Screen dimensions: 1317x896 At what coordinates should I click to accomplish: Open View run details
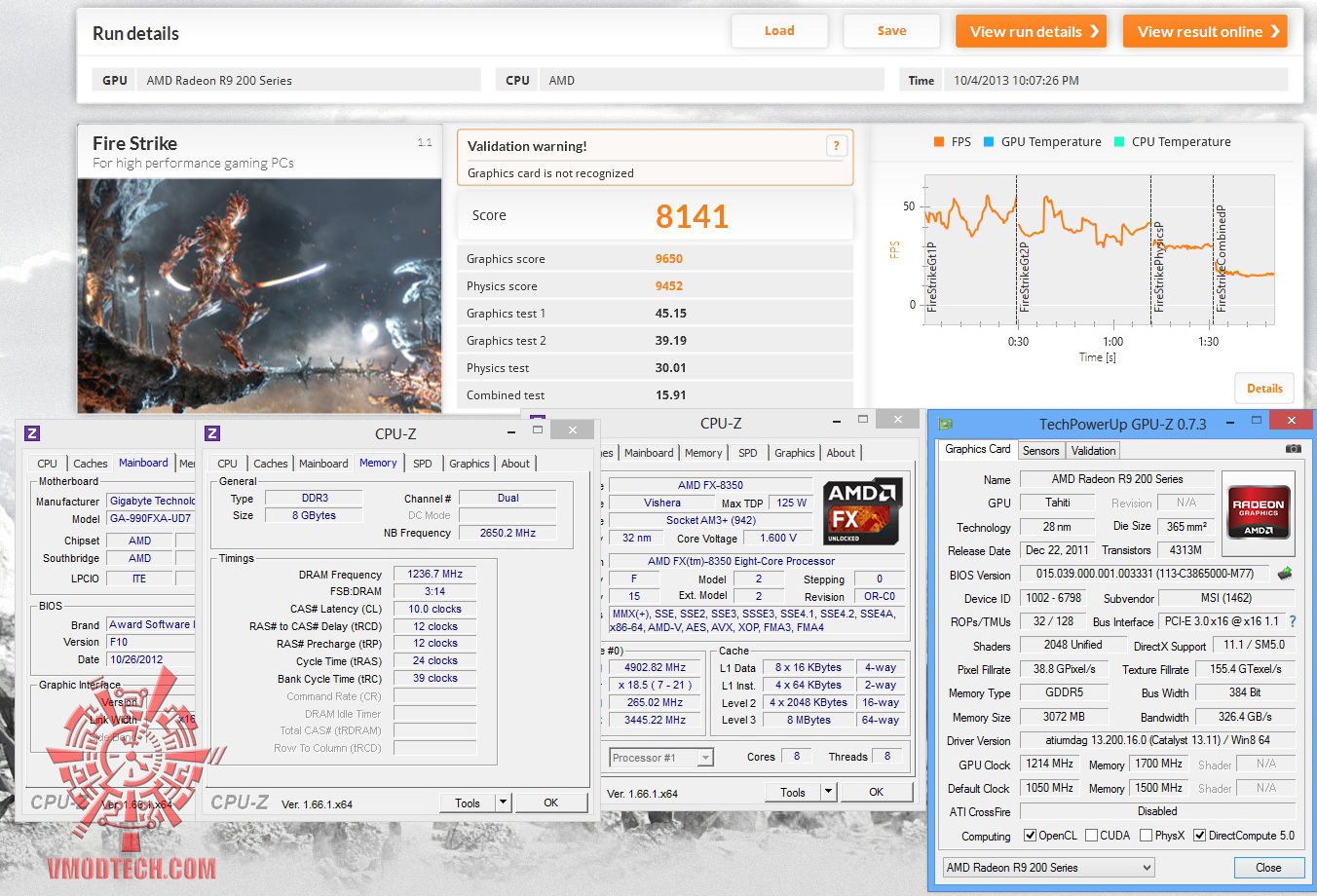point(1034,31)
